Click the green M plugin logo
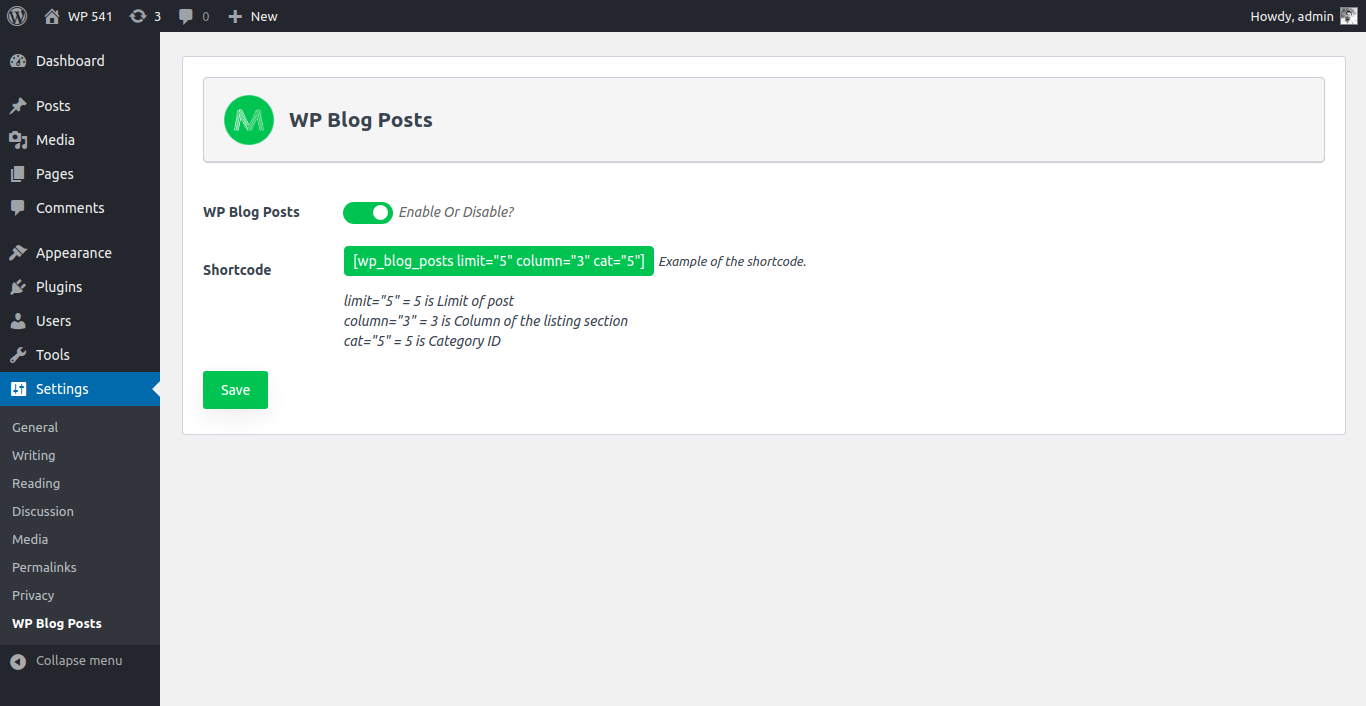Image resolution: width=1366 pixels, height=706 pixels. (249, 120)
